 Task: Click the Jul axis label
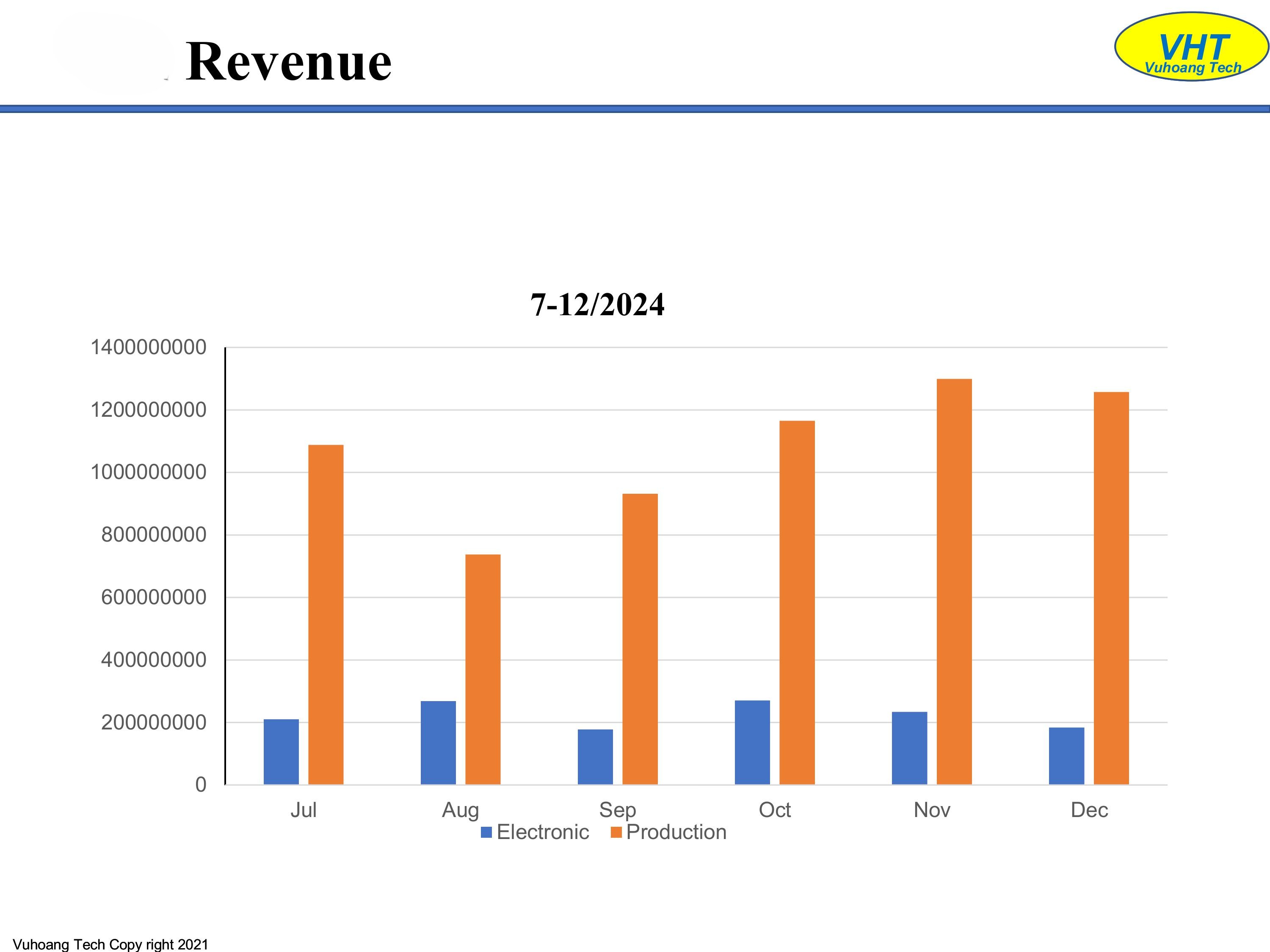point(303,810)
